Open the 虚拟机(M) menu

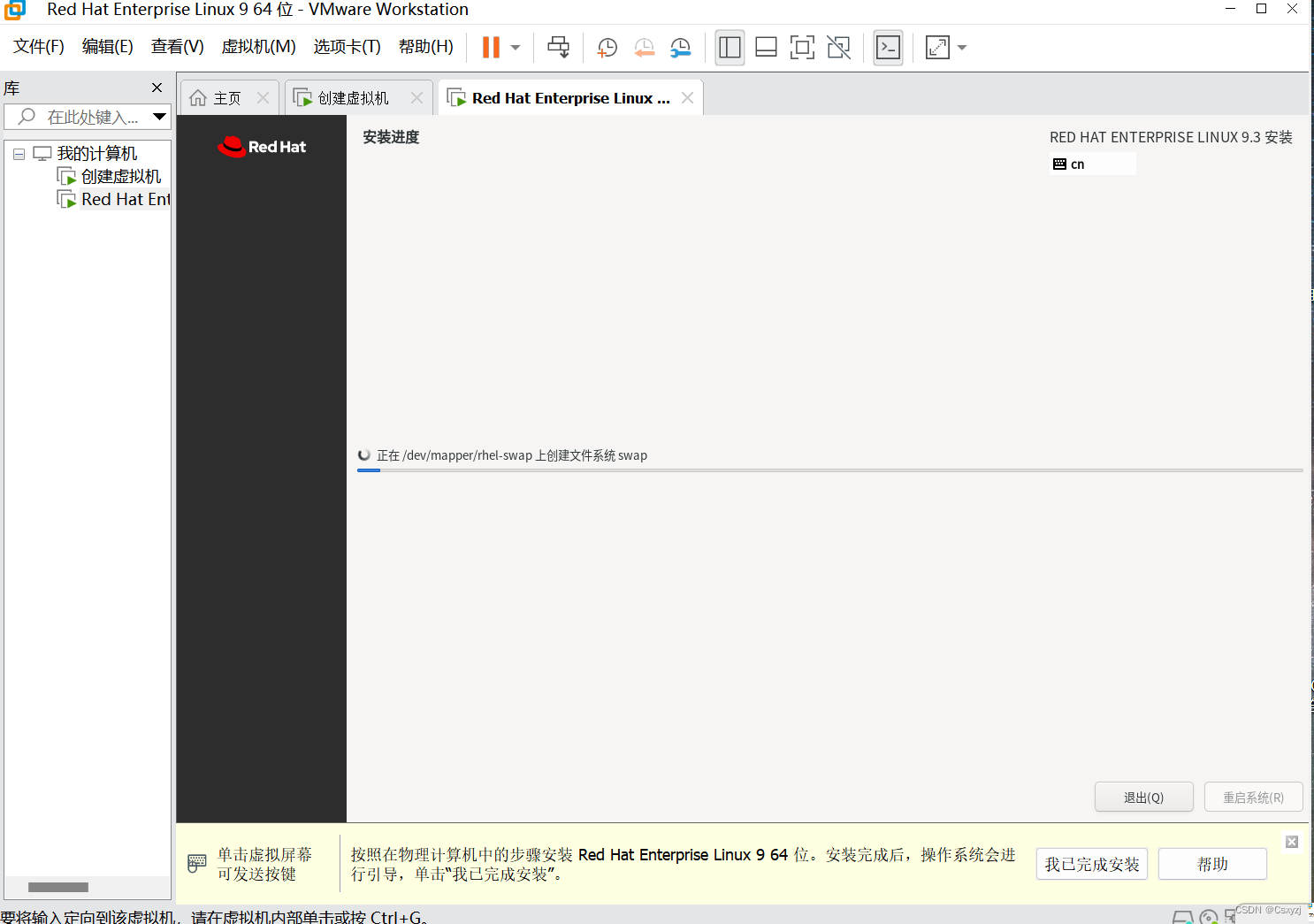click(x=258, y=47)
